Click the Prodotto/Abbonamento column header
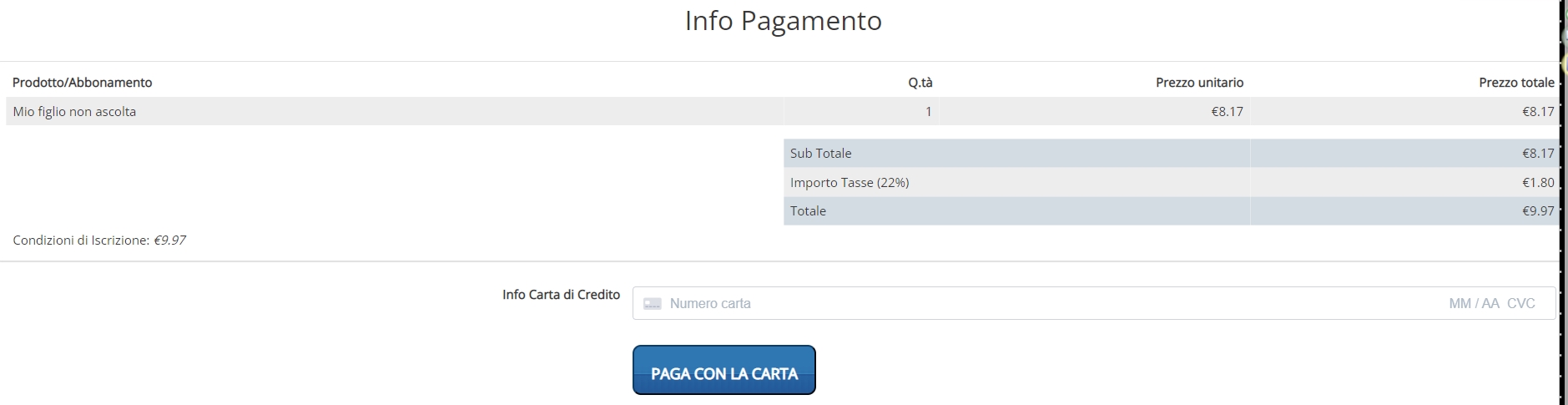 tap(83, 83)
